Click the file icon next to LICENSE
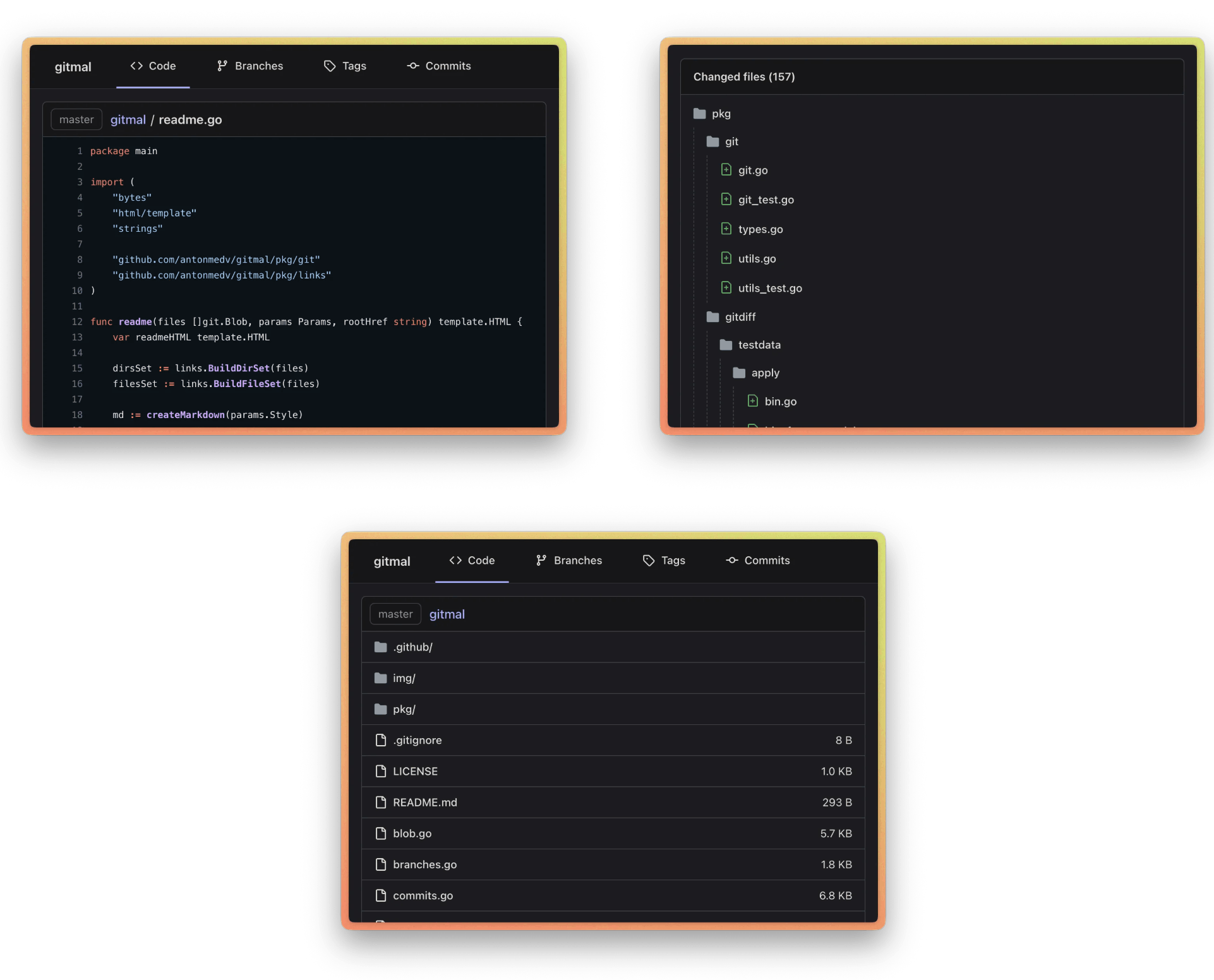Viewport: 1214px width, 980px height. pos(380,771)
